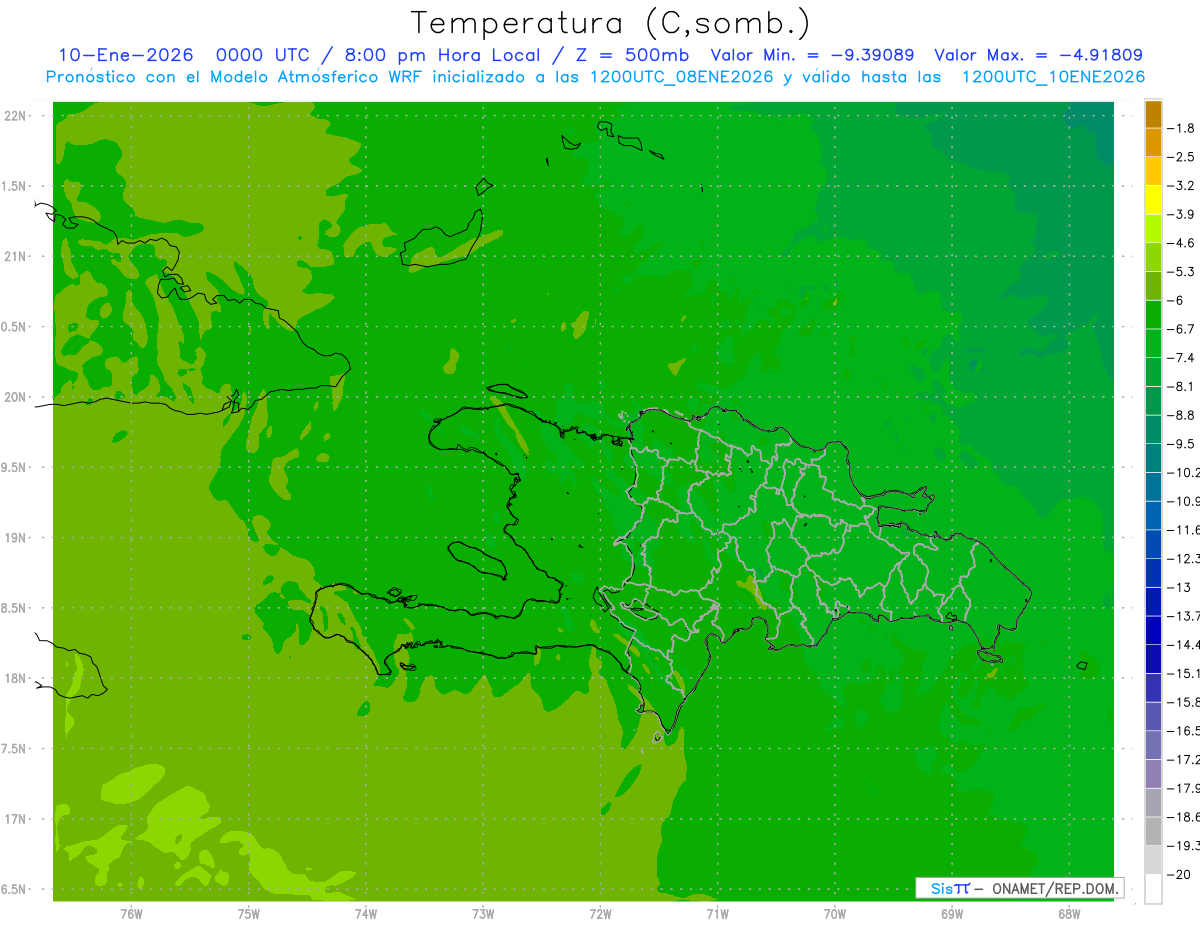Click the 75W longitude label
This screenshot has width=1200, height=927.
(248, 914)
